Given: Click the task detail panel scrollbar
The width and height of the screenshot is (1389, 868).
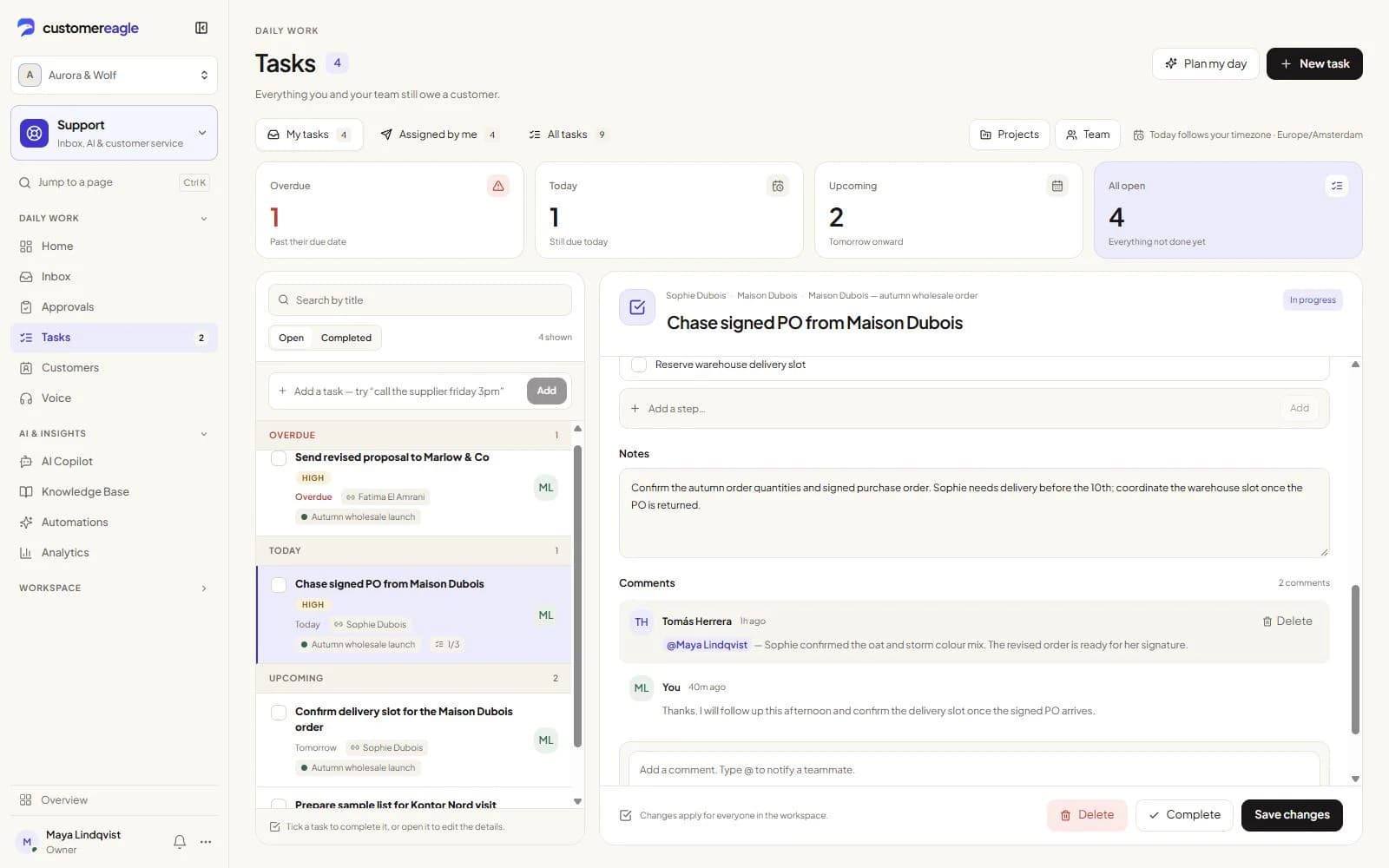Looking at the screenshot, I should tap(1355, 660).
